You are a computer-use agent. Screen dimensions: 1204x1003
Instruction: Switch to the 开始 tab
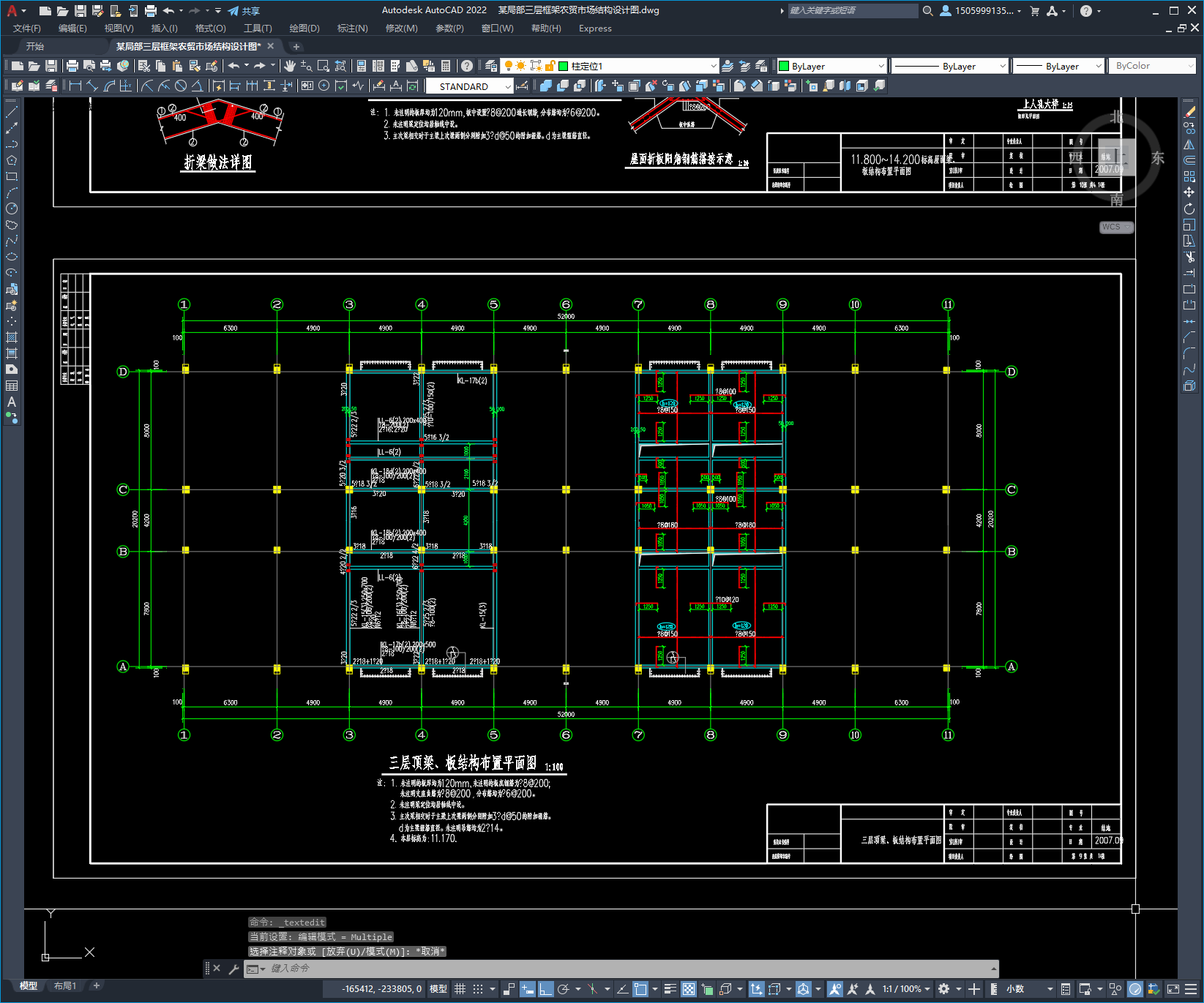point(35,46)
